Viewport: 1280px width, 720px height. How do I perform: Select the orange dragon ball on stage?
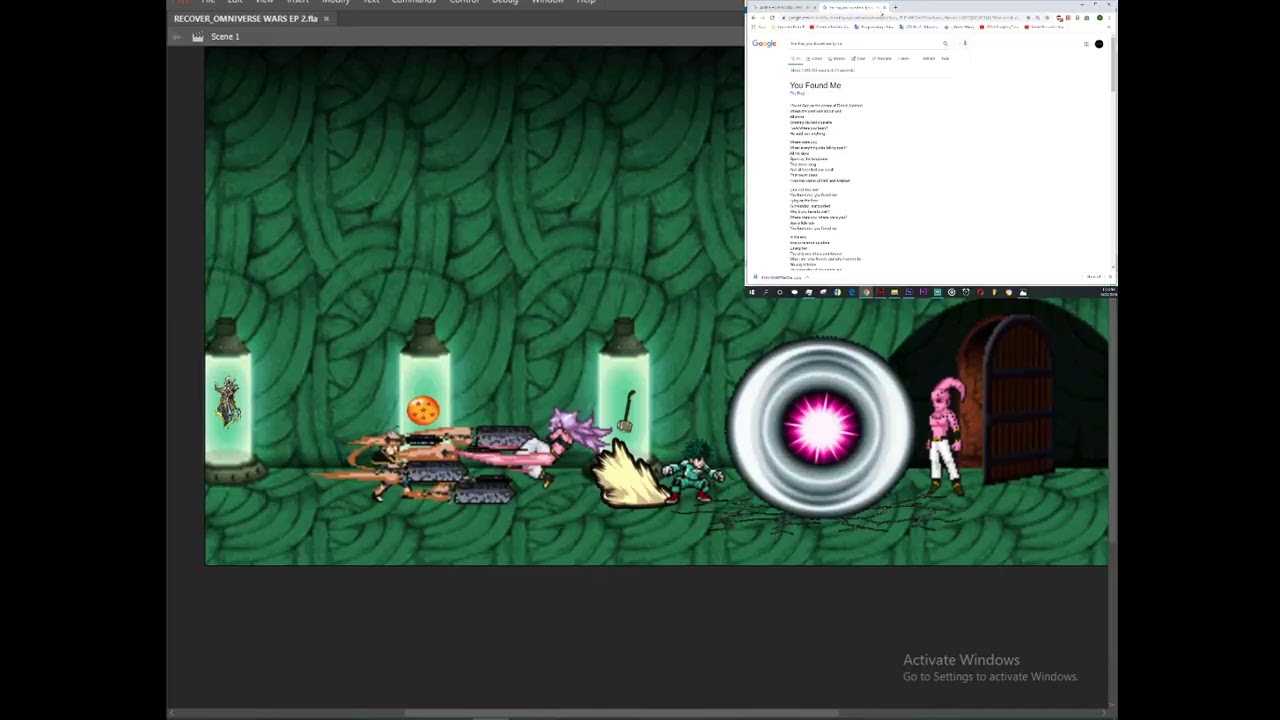pos(423,410)
